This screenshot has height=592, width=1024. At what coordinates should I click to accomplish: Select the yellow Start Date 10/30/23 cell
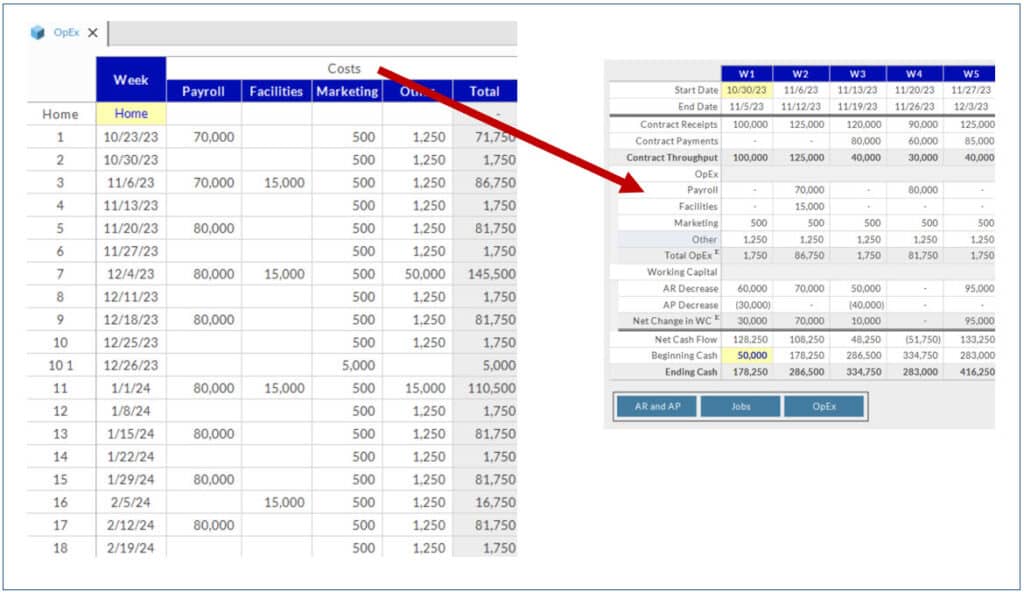(x=746, y=90)
